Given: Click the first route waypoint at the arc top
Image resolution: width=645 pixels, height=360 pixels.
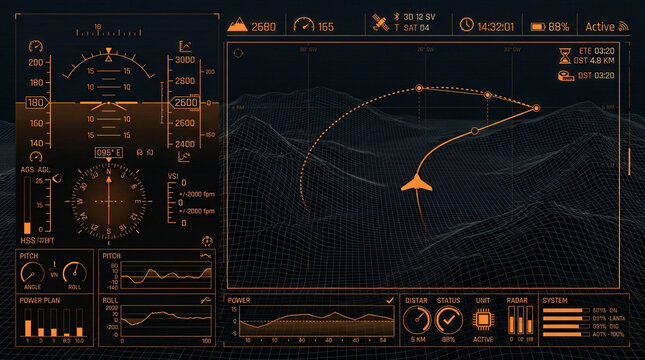Looking at the screenshot, I should tap(419, 88).
